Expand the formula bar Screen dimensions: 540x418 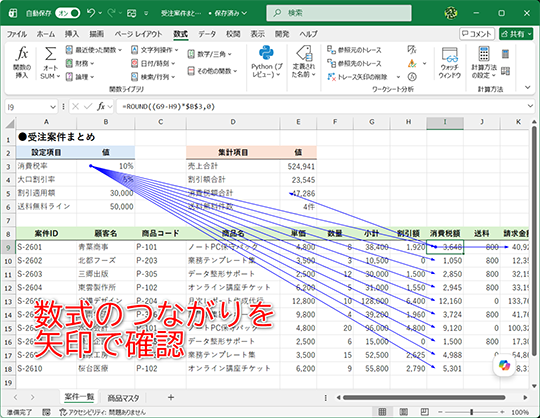point(530,106)
